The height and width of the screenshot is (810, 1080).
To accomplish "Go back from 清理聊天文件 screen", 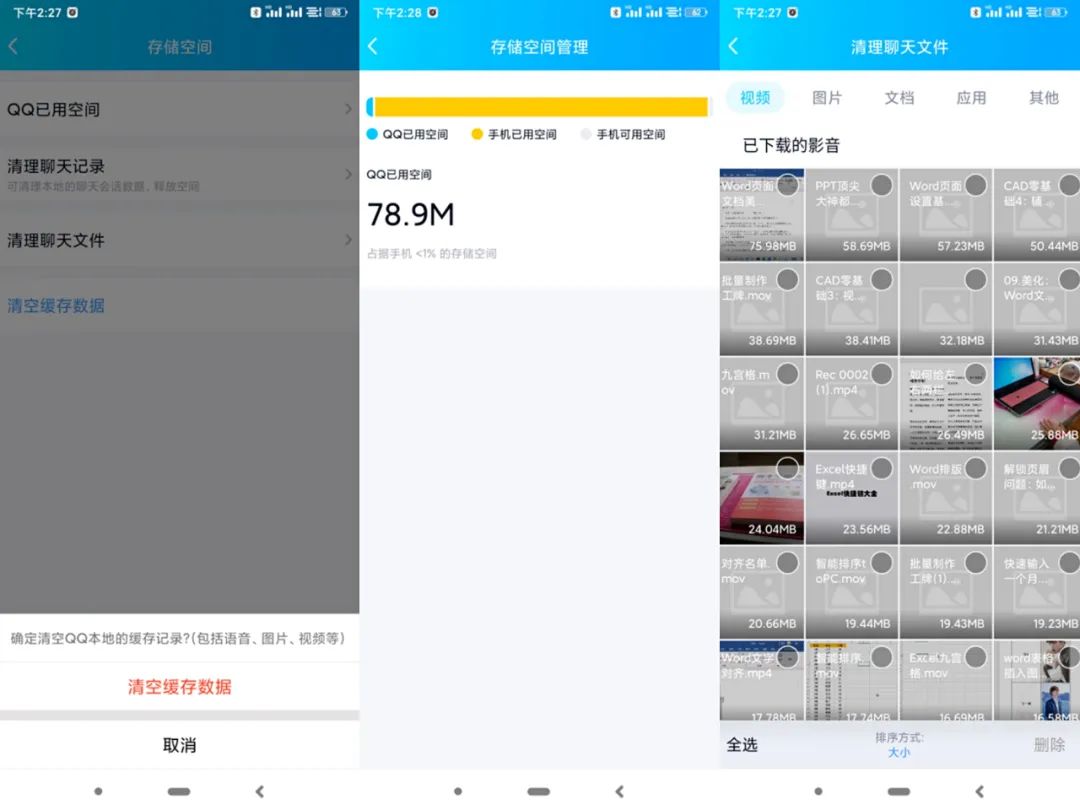I will coord(733,46).
